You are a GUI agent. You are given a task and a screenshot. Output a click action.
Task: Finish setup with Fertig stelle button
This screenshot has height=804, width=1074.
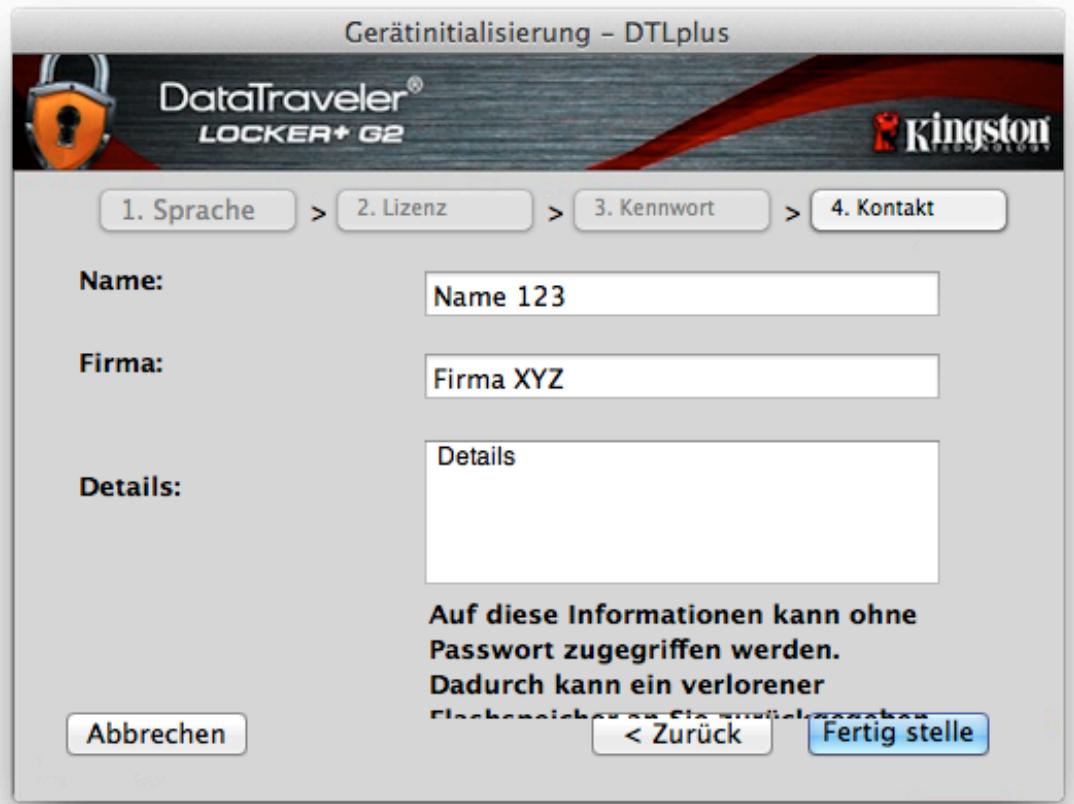tap(898, 733)
